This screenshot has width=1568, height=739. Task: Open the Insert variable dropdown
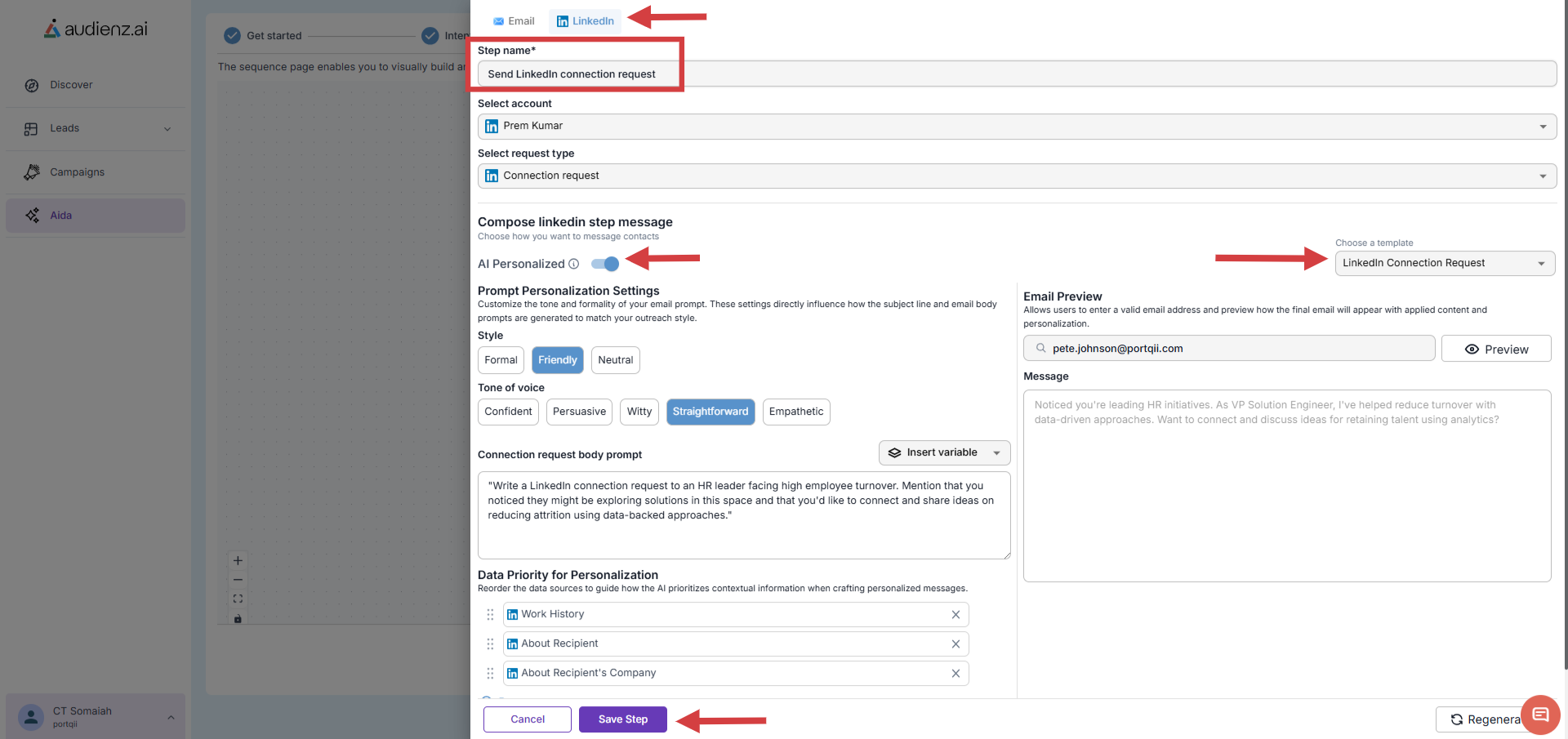[x=945, y=453]
